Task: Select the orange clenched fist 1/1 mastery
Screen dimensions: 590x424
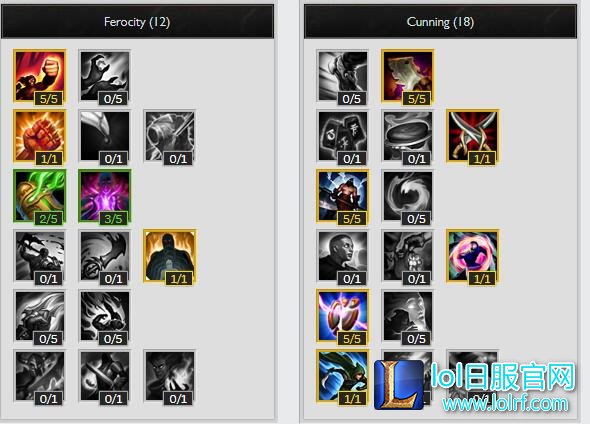Action: 40,137
